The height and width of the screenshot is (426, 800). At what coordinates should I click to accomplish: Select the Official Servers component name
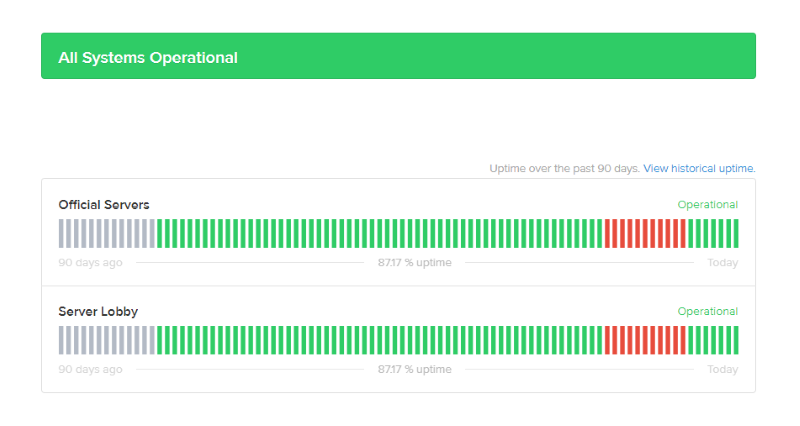(104, 205)
